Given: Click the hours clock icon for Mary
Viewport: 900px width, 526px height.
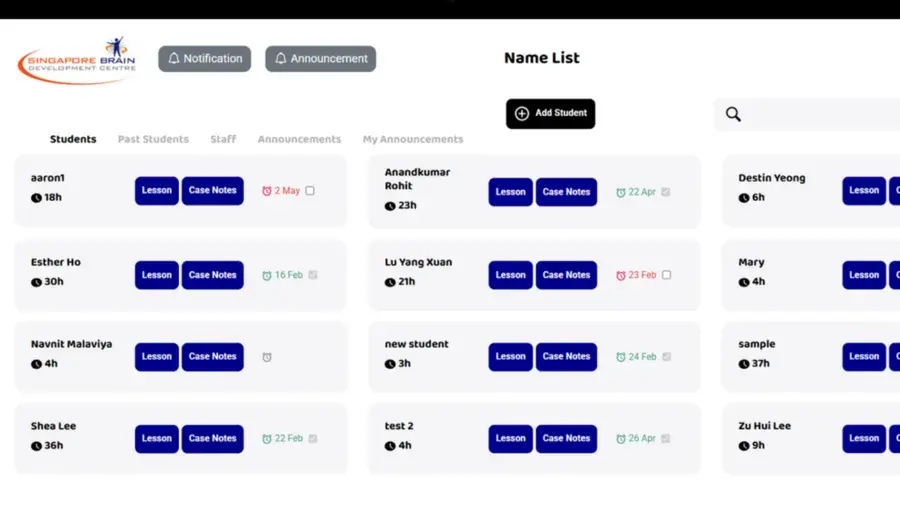Looking at the screenshot, I should click(x=744, y=282).
